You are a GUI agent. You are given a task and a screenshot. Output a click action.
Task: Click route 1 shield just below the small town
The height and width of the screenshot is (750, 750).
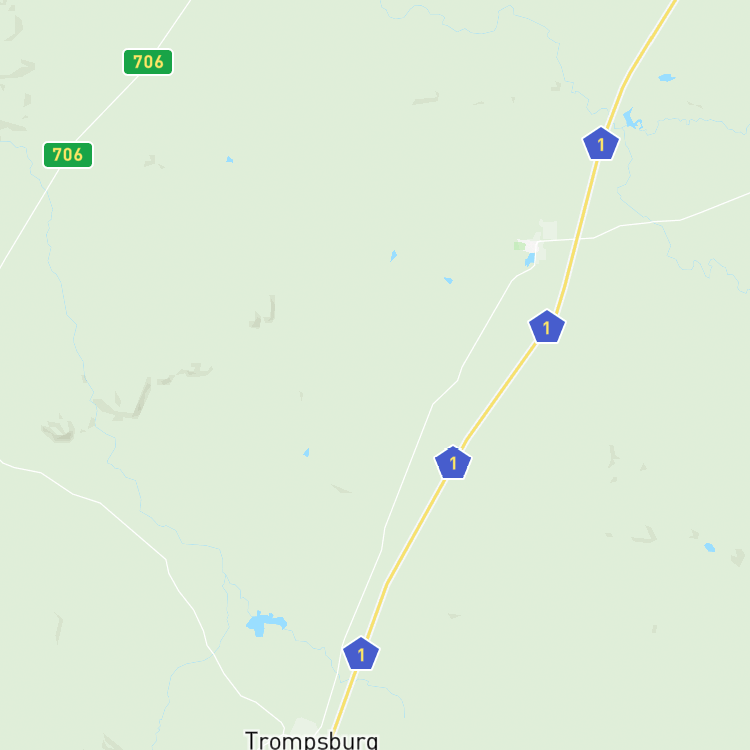pyautogui.click(x=547, y=327)
